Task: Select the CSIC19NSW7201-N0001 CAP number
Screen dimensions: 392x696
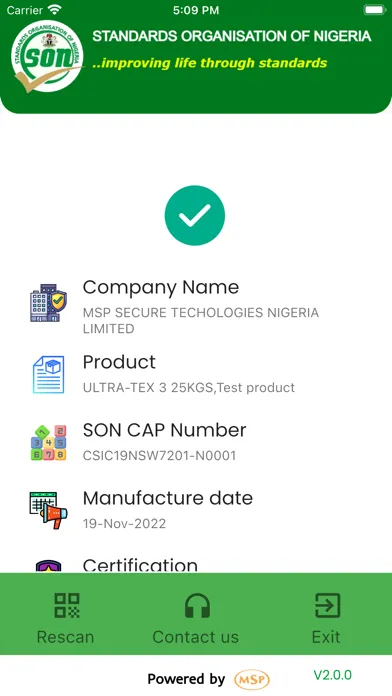Action: (x=159, y=455)
